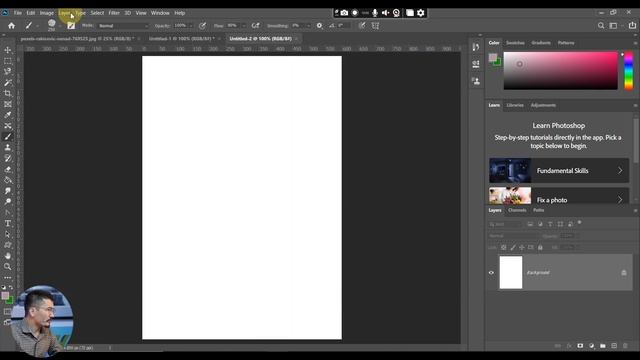Select the Move tool

8,50
